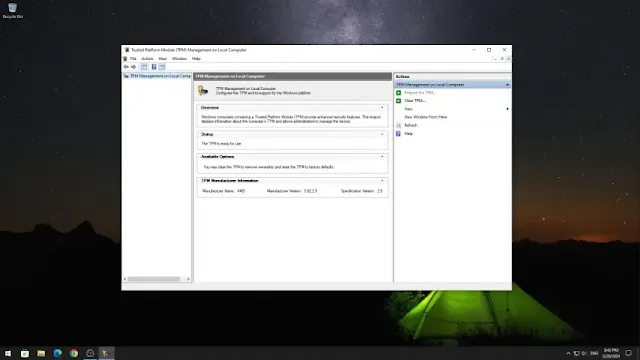Click Prepare the TPM... action
This screenshot has width=640, height=360.
click(x=420, y=93)
